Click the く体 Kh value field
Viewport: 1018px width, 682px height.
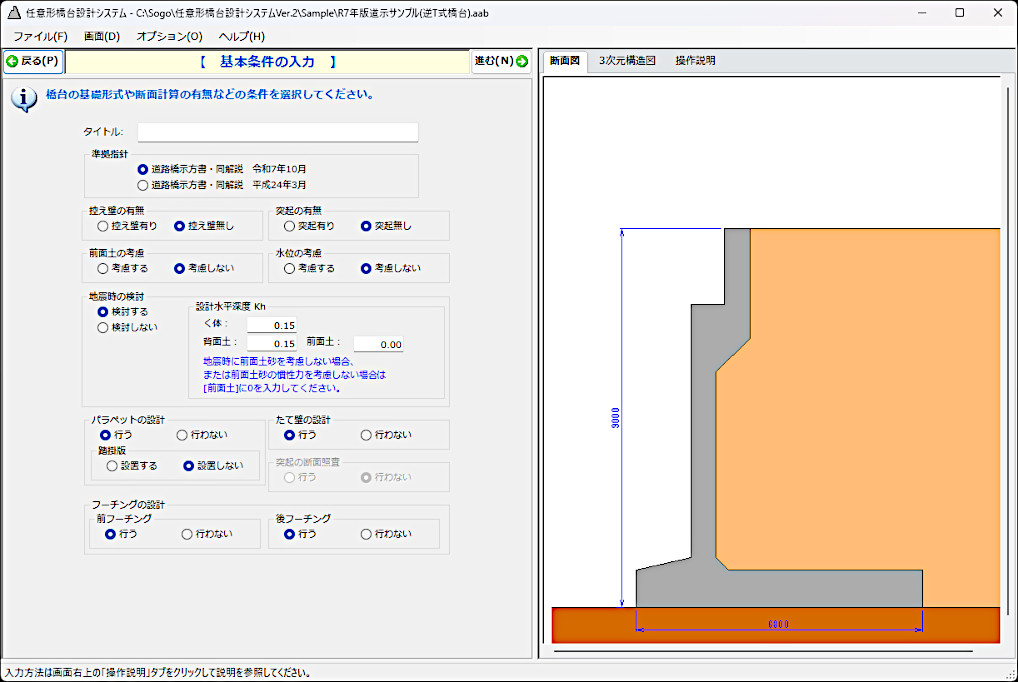(271, 325)
